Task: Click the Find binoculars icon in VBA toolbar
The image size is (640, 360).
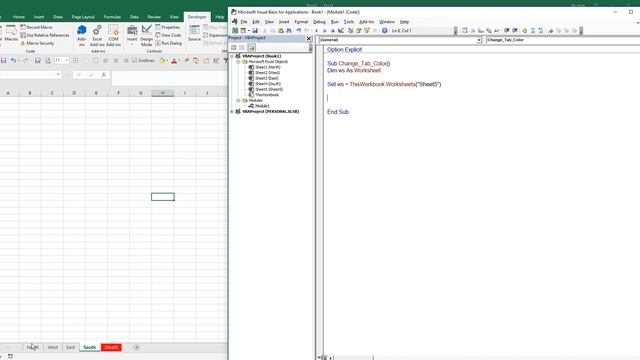Action: pyautogui.click(x=289, y=31)
